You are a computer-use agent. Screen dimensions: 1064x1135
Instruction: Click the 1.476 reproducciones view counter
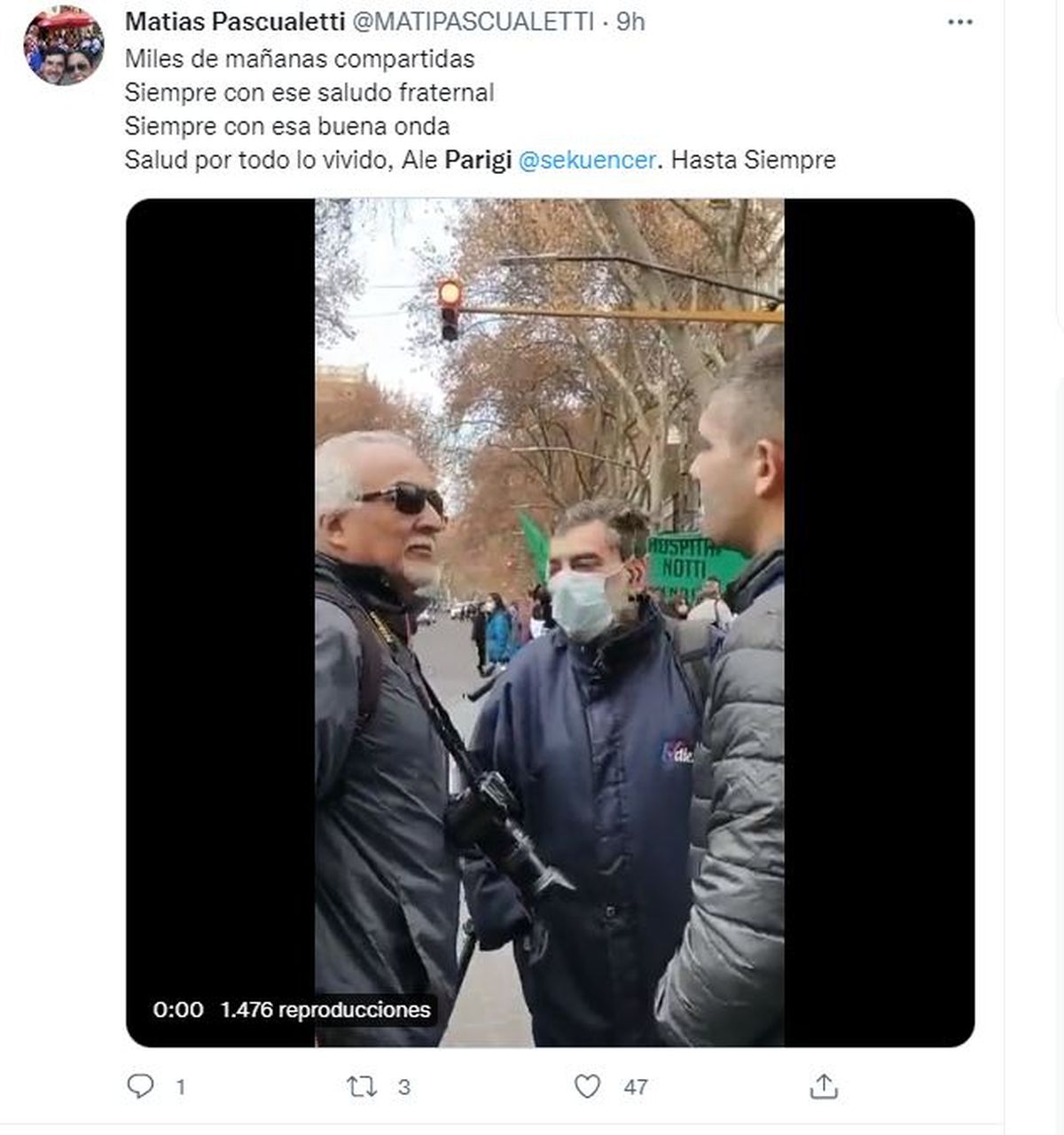point(325,1009)
